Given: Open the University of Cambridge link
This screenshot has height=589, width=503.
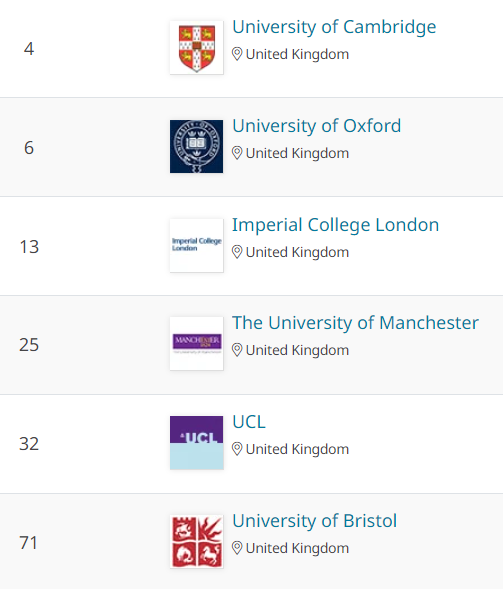Looking at the screenshot, I should [x=334, y=27].
